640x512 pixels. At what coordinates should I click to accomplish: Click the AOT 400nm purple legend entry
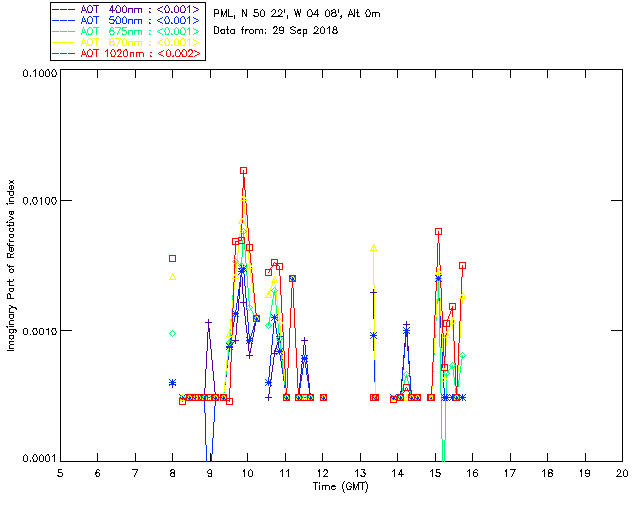(127, 9)
